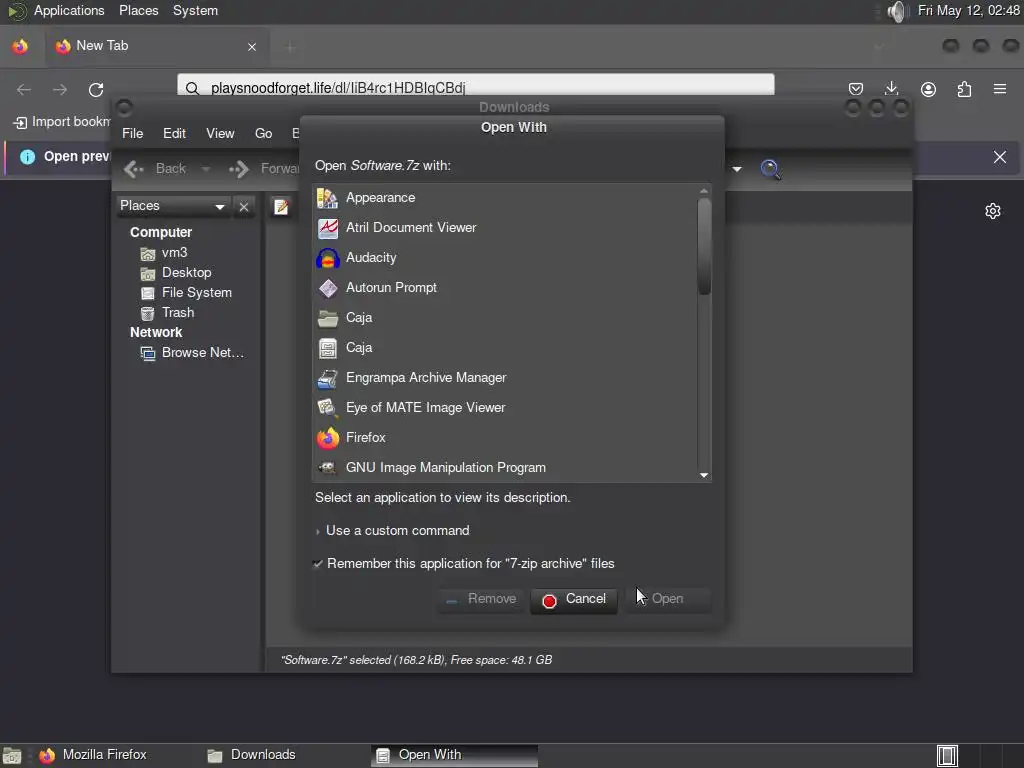This screenshot has width=1024, height=768.
Task: Reload the page in Firefox
Action: (x=96, y=89)
